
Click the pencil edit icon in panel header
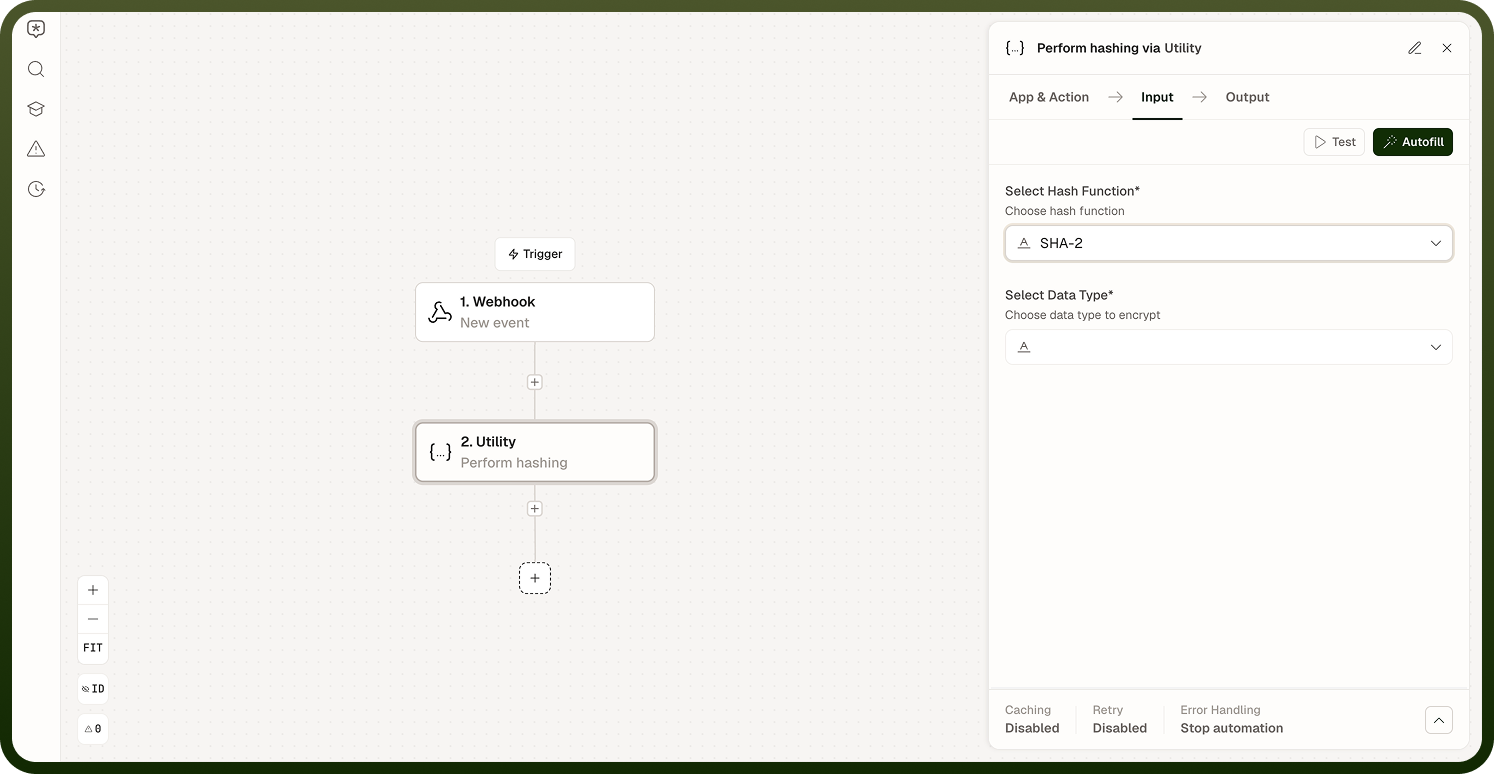pyautogui.click(x=1415, y=48)
